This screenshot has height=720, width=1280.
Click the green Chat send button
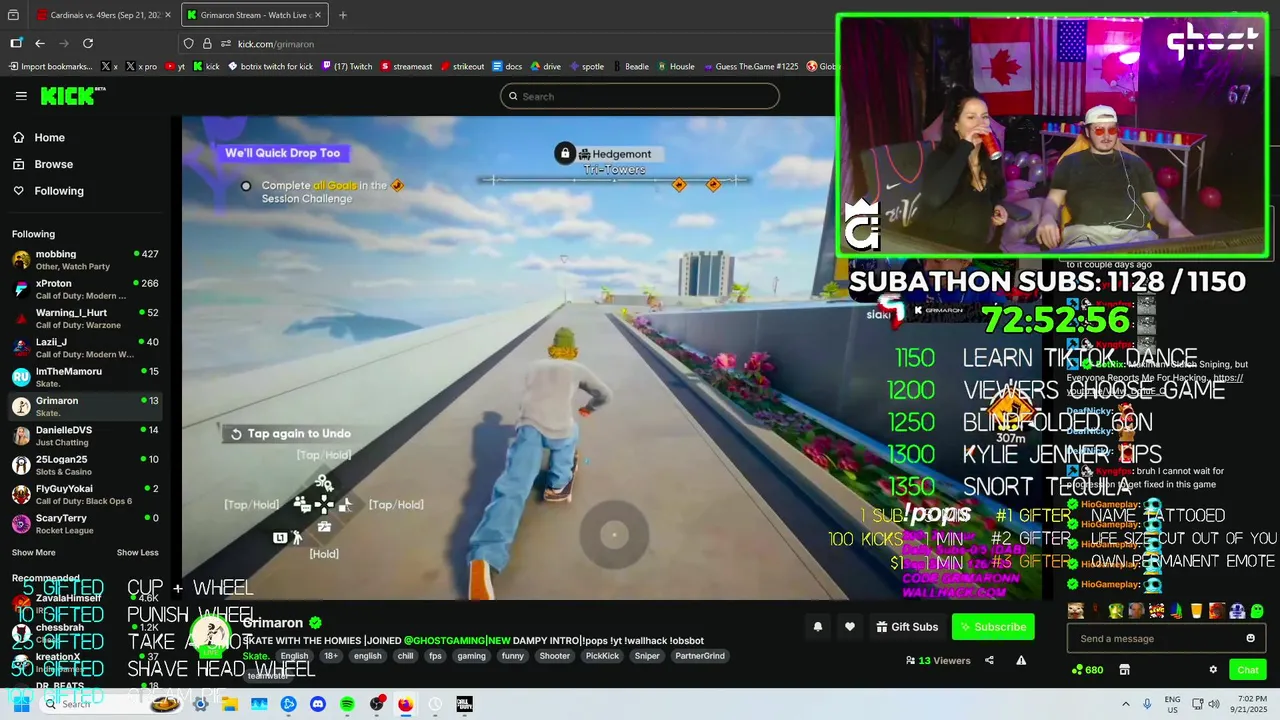1247,670
